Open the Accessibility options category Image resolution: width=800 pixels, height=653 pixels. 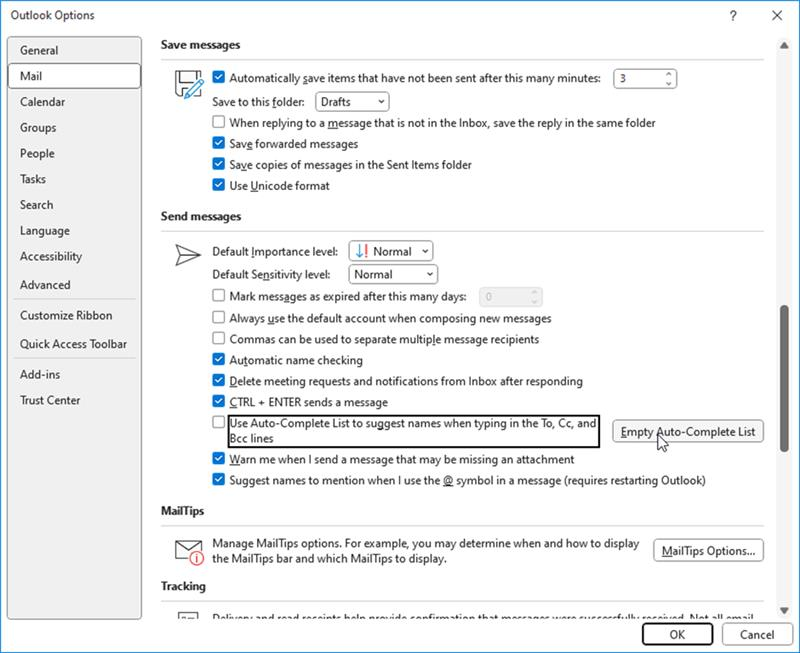point(74,256)
